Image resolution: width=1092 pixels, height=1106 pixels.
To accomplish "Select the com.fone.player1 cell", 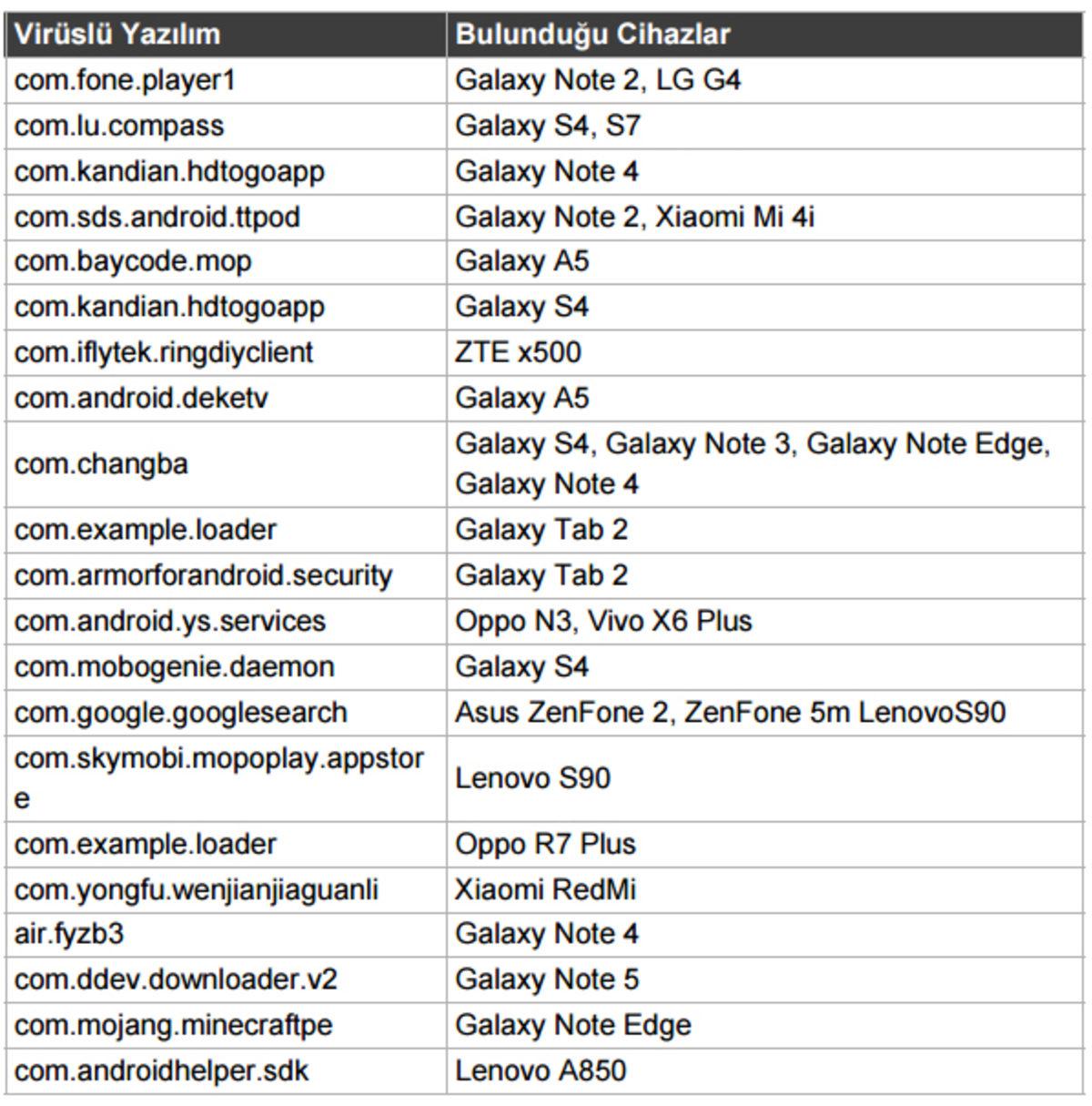I will (x=126, y=80).
